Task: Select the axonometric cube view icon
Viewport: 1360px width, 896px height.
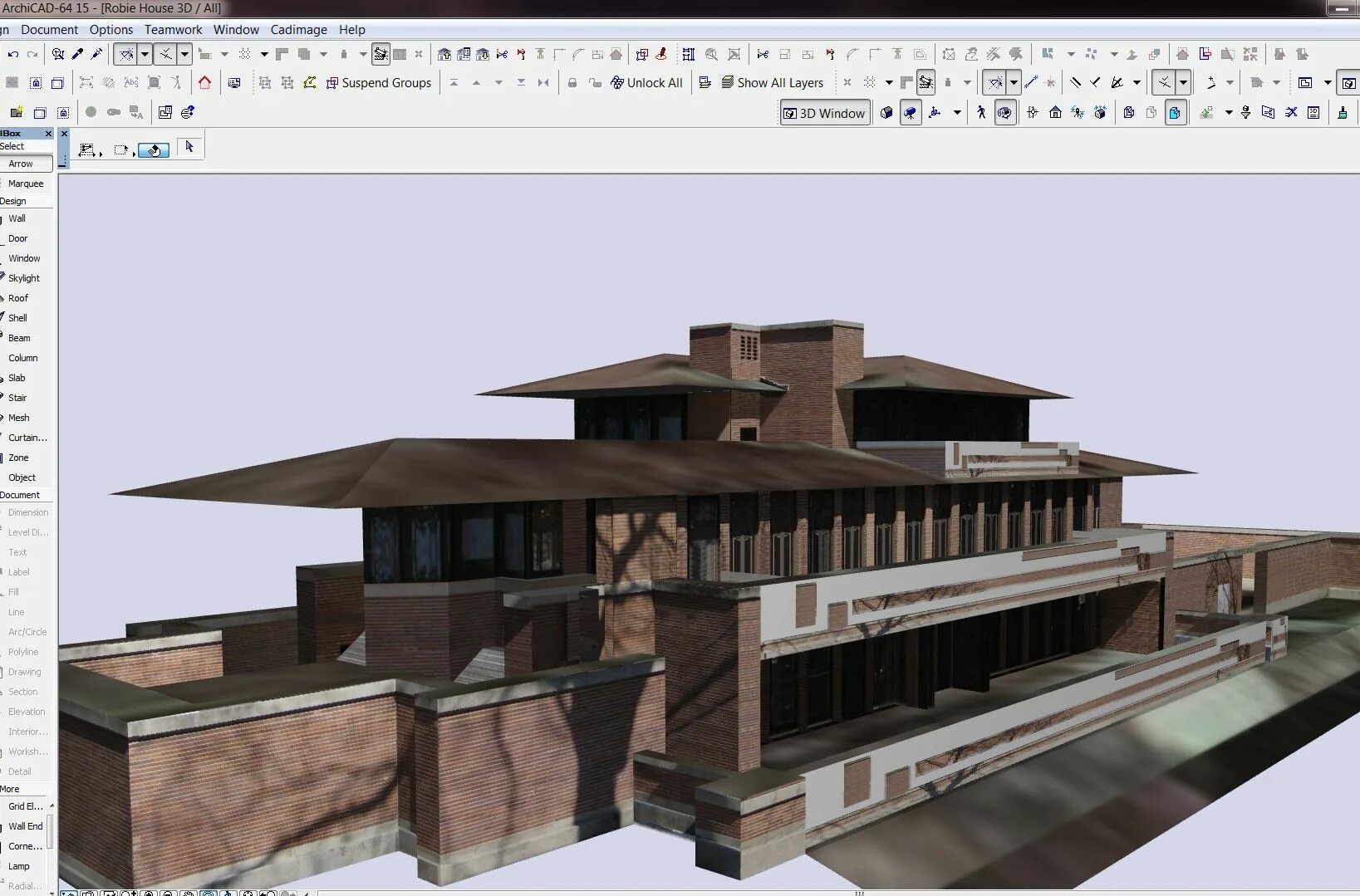Action: (x=886, y=112)
